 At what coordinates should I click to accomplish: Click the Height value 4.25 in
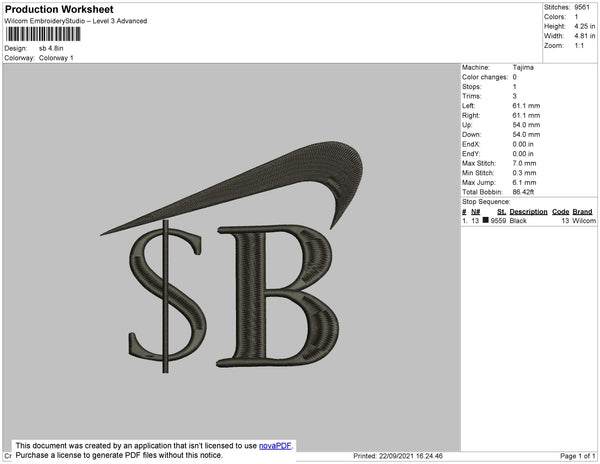pyautogui.click(x=585, y=26)
